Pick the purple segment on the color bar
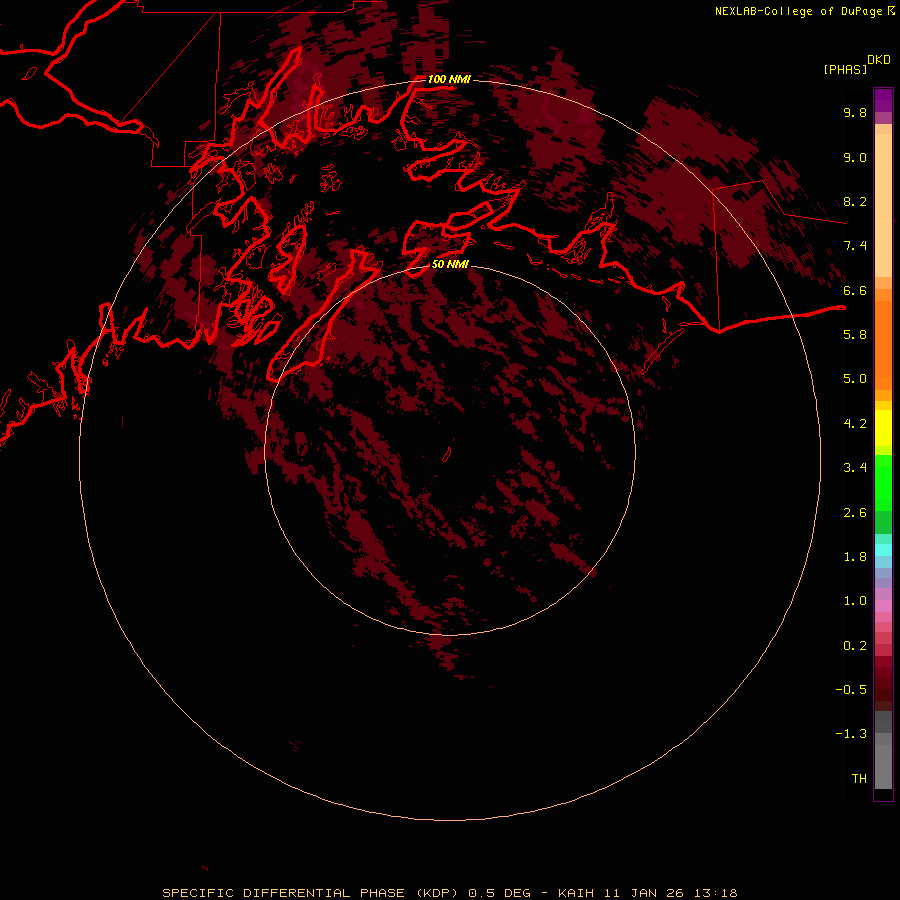This screenshot has height=900, width=900. [883, 100]
